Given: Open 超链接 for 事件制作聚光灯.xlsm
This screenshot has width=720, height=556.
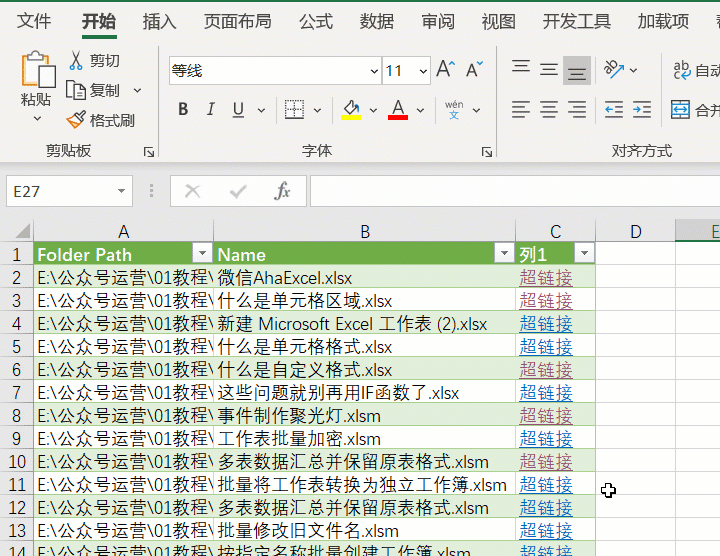Looking at the screenshot, I should (546, 416).
